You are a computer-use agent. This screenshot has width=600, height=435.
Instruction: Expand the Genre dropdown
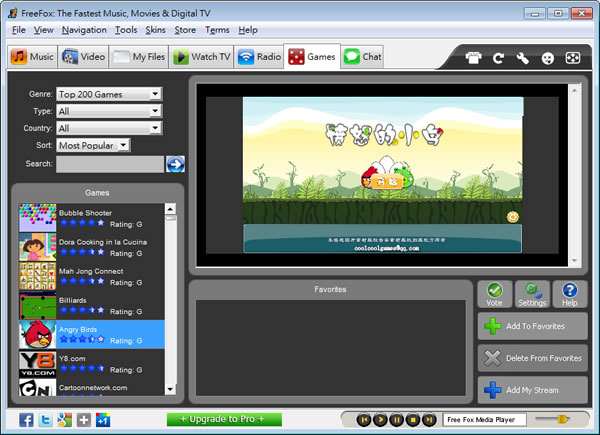154,94
